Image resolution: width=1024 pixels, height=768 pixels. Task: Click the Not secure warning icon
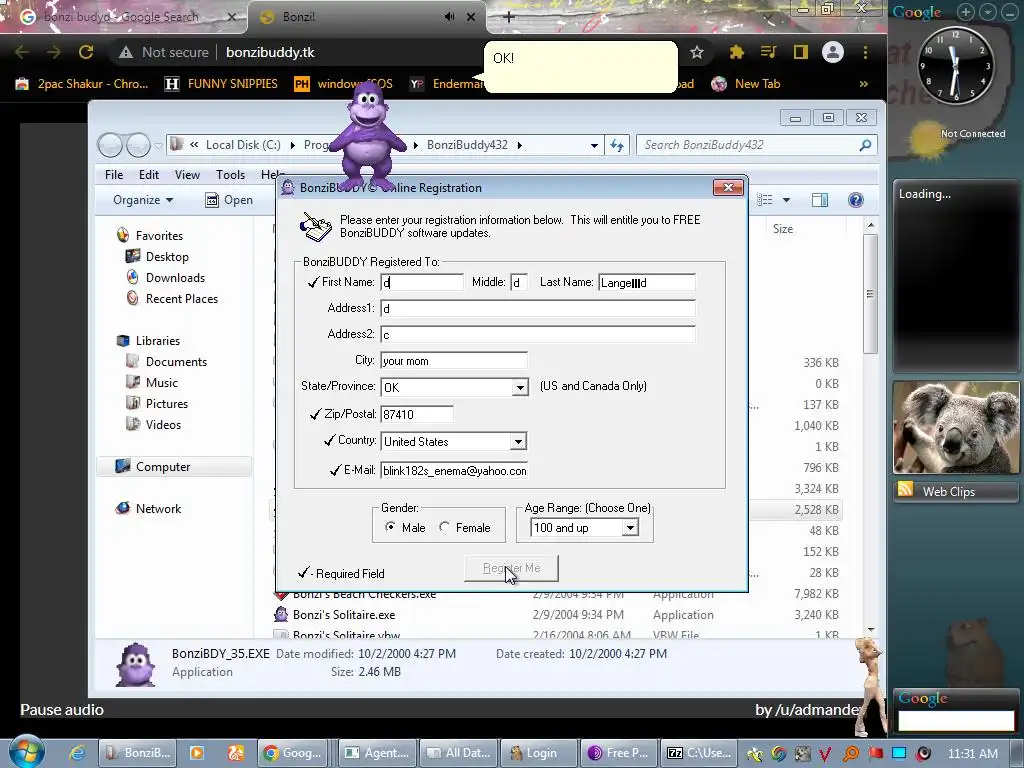click(126, 52)
